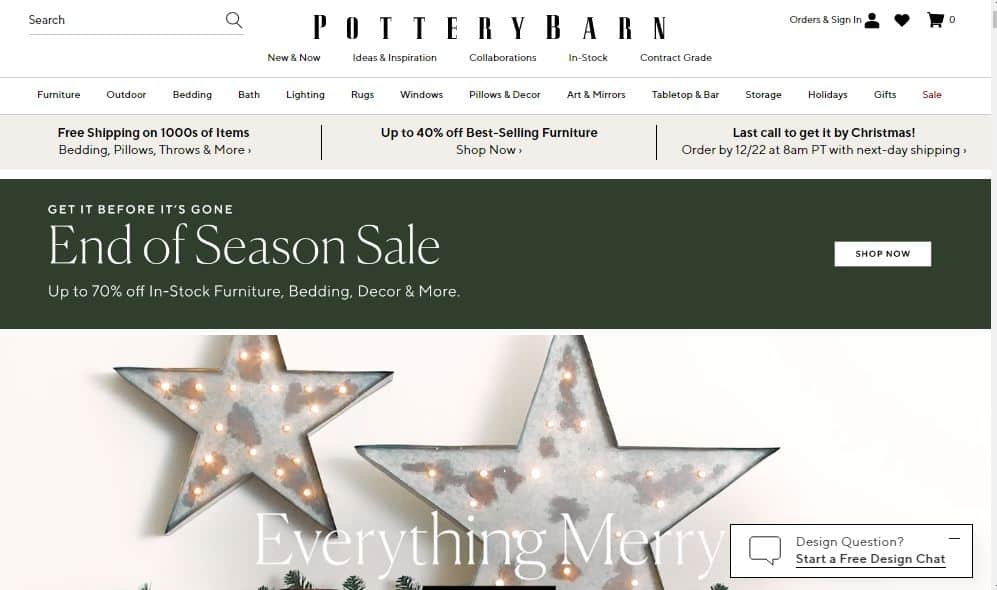Image resolution: width=997 pixels, height=590 pixels.
Task: Open the Pillows & Decor menu
Action: pos(505,95)
